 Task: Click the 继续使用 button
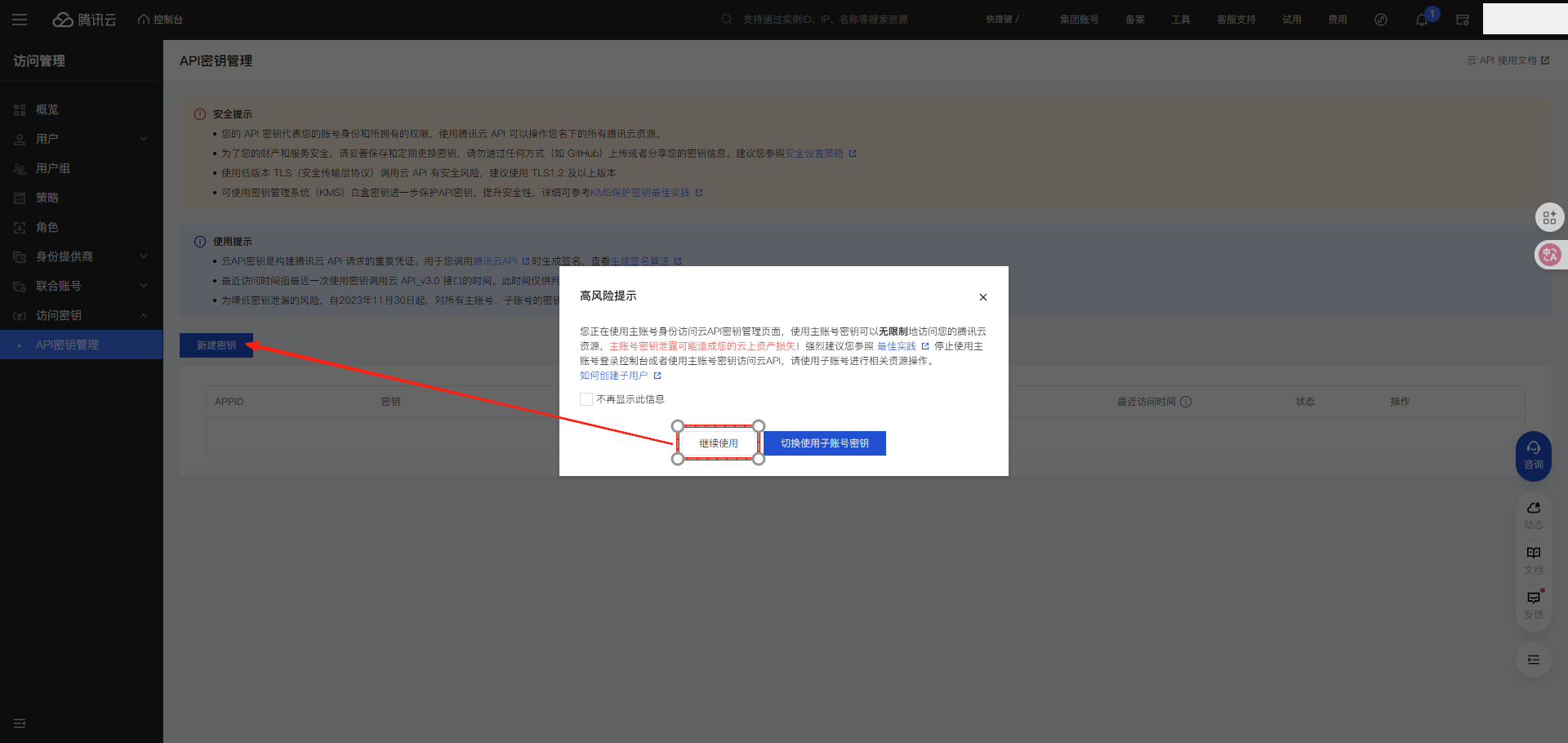click(x=718, y=443)
